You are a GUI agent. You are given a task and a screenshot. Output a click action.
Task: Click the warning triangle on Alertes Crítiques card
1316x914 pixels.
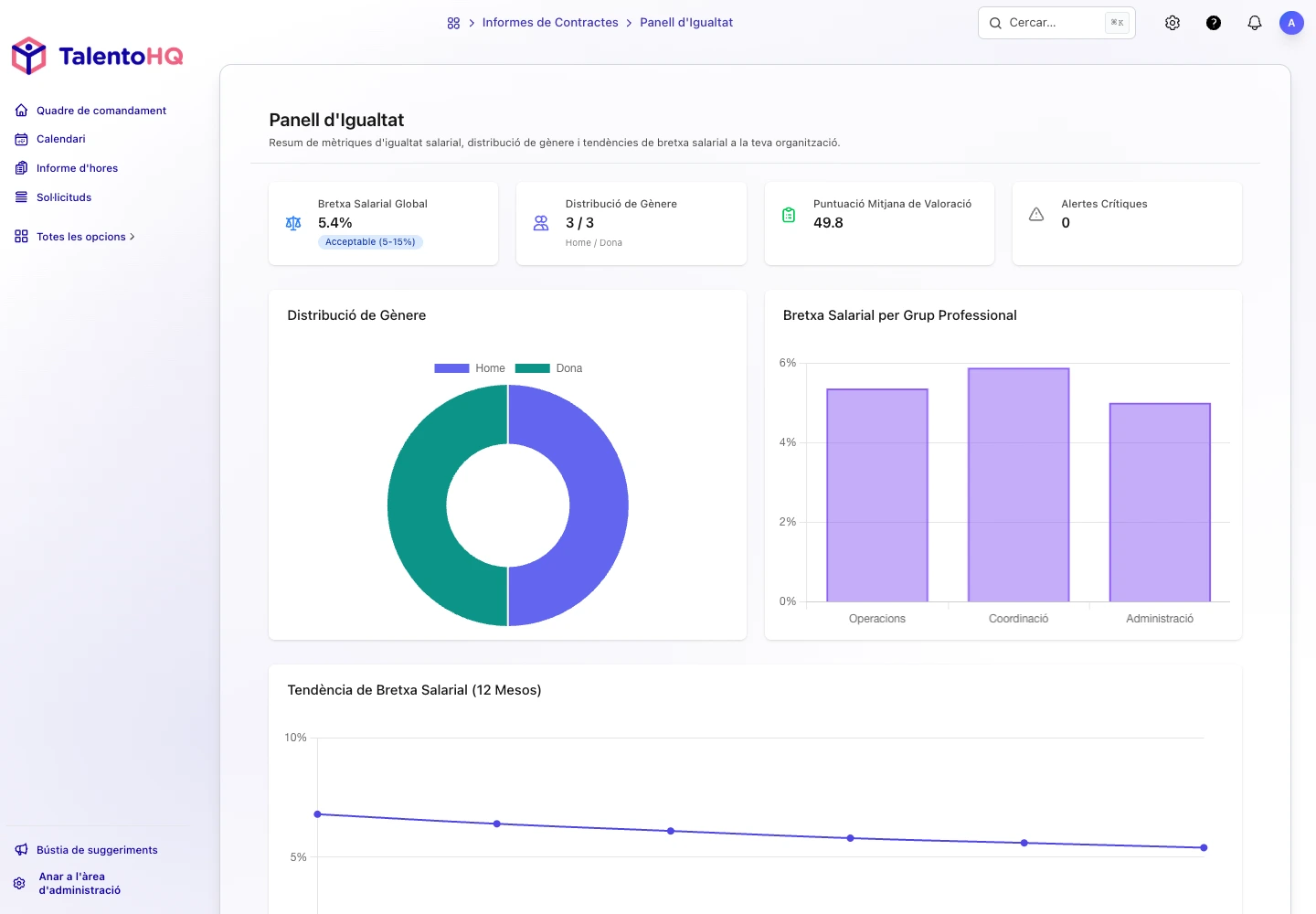point(1036,215)
